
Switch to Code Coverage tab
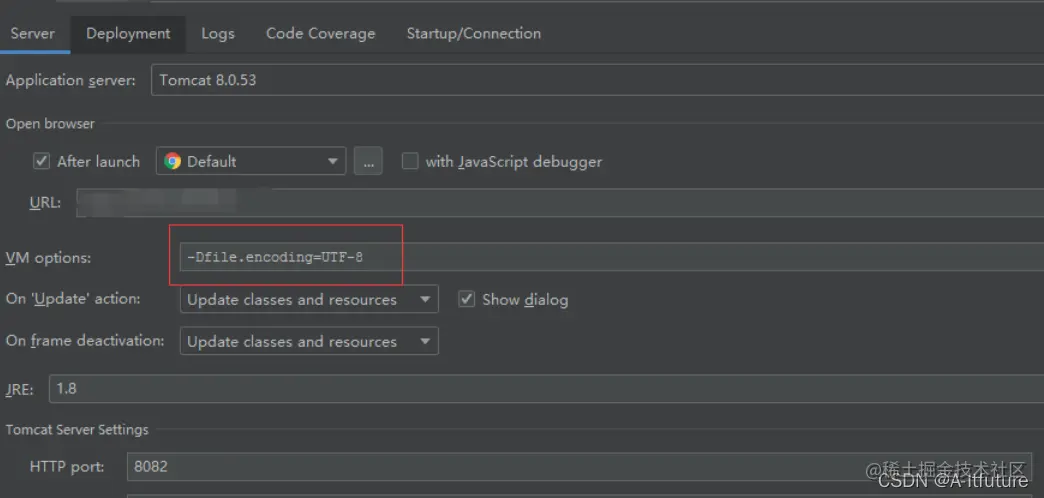tap(320, 33)
